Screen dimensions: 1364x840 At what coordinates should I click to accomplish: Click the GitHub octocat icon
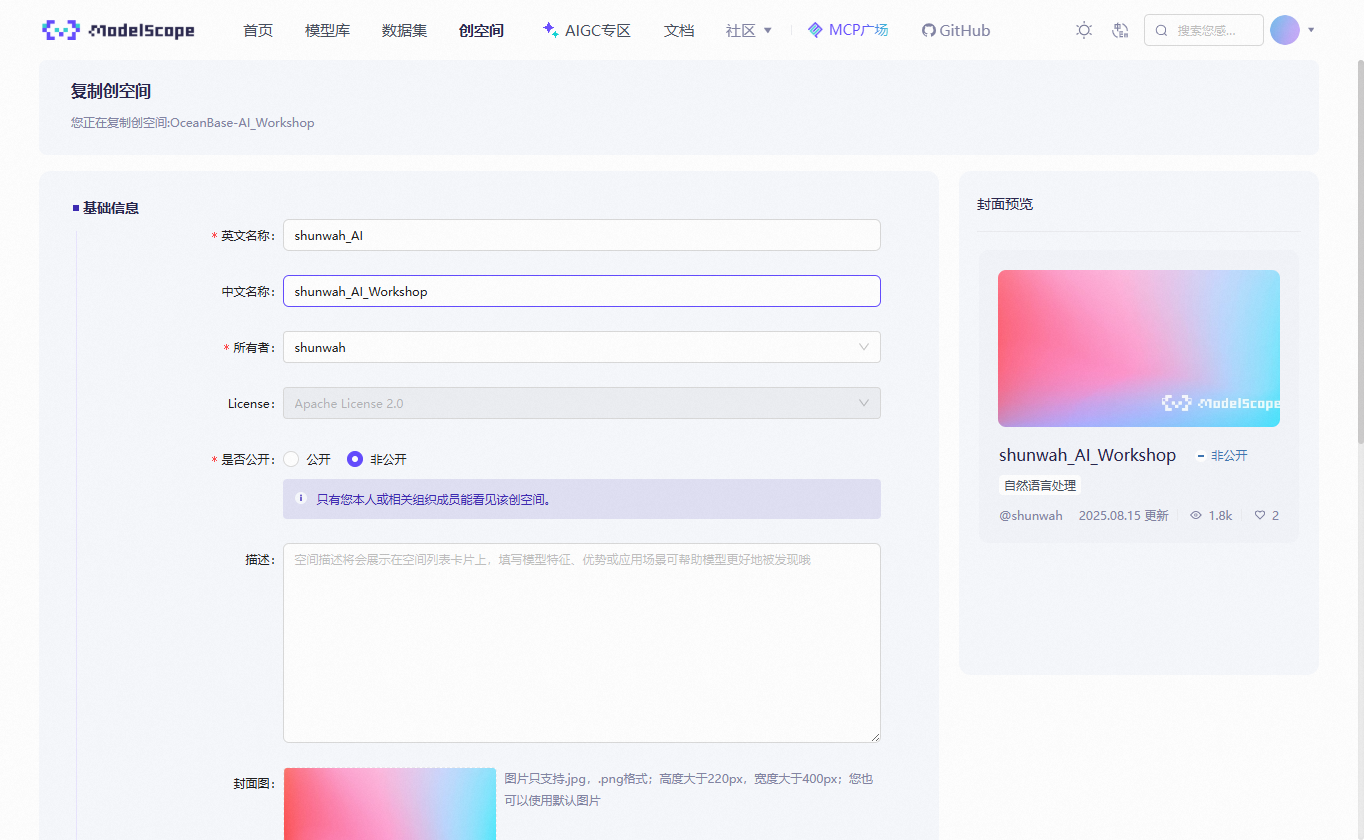point(928,30)
